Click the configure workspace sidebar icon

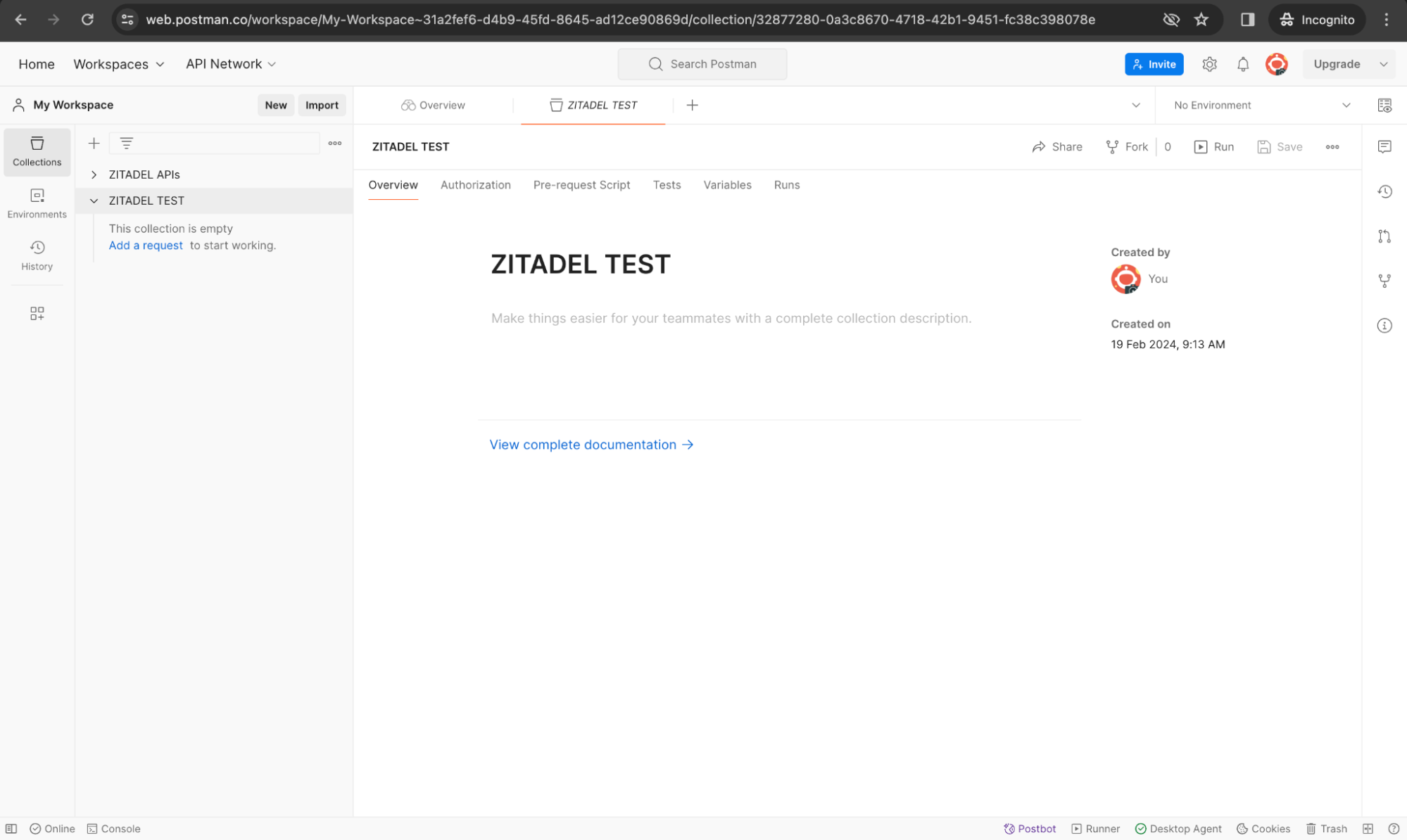[37, 313]
